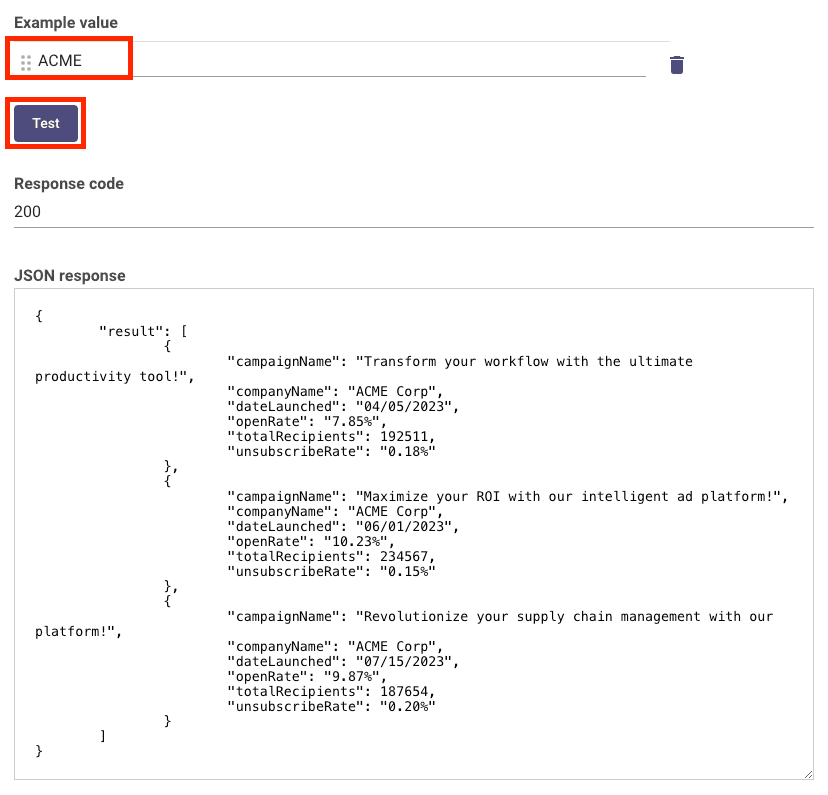This screenshot has height=795, width=828.
Task: Grab the drag handle beside ACME
Action: [25, 62]
